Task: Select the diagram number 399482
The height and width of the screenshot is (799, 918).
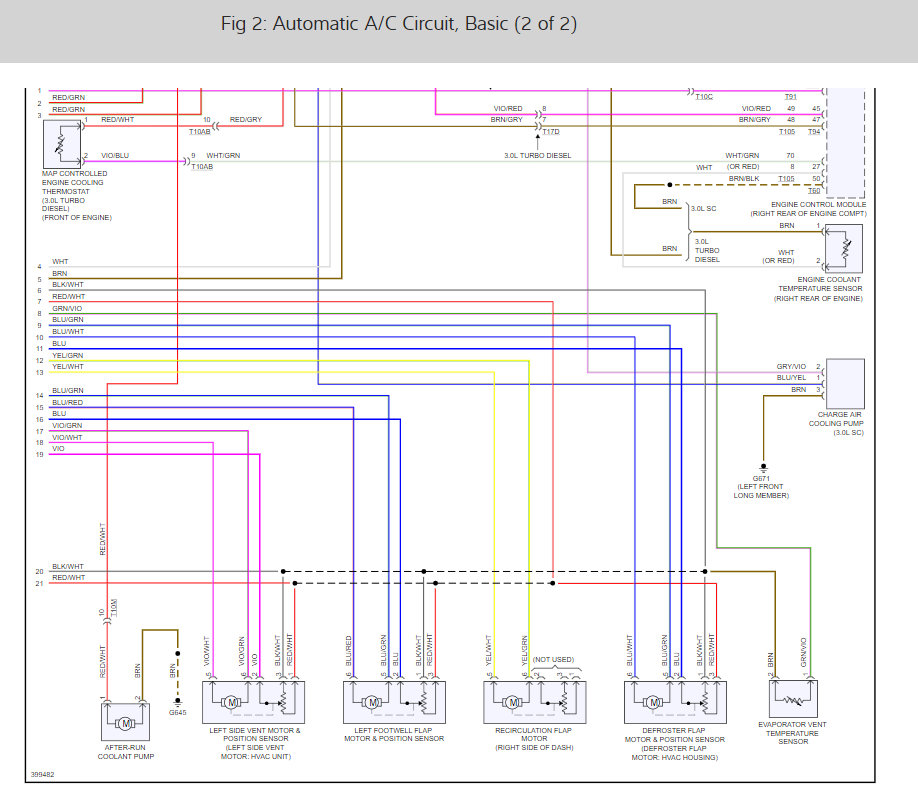Action: 42,774
